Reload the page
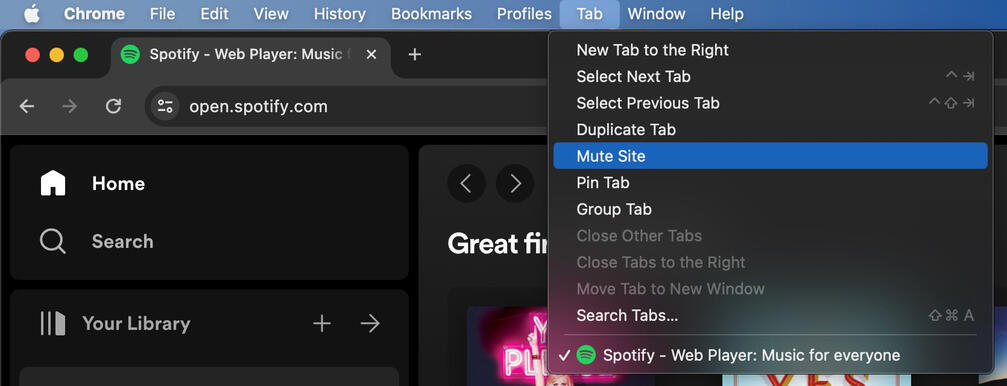 [x=114, y=106]
